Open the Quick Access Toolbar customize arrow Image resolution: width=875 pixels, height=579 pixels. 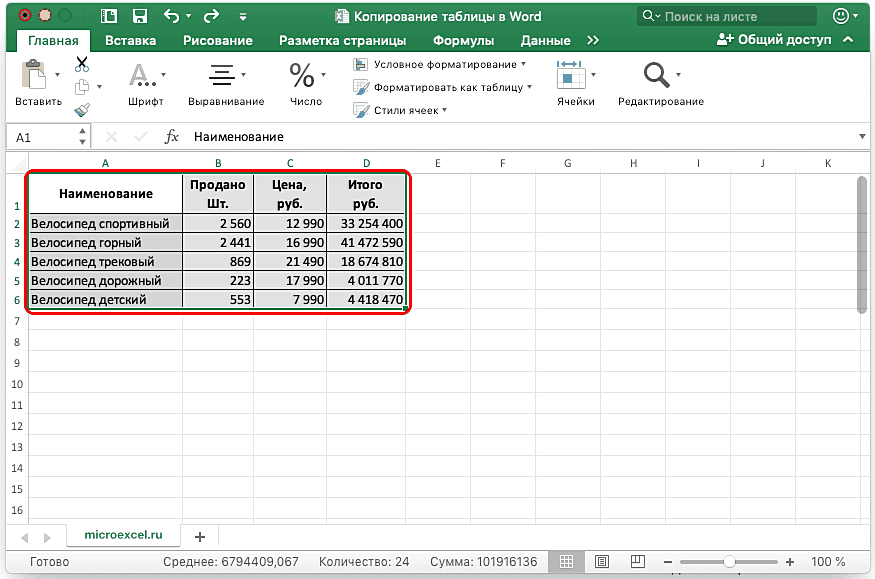tap(243, 17)
